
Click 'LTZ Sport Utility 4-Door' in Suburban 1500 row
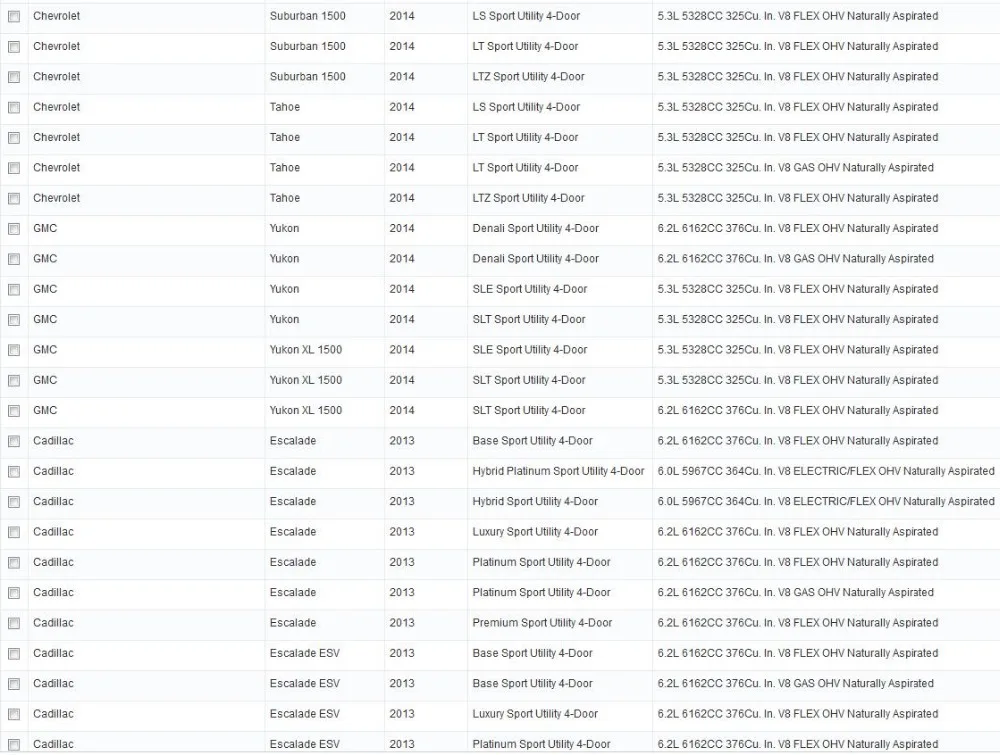coord(528,77)
